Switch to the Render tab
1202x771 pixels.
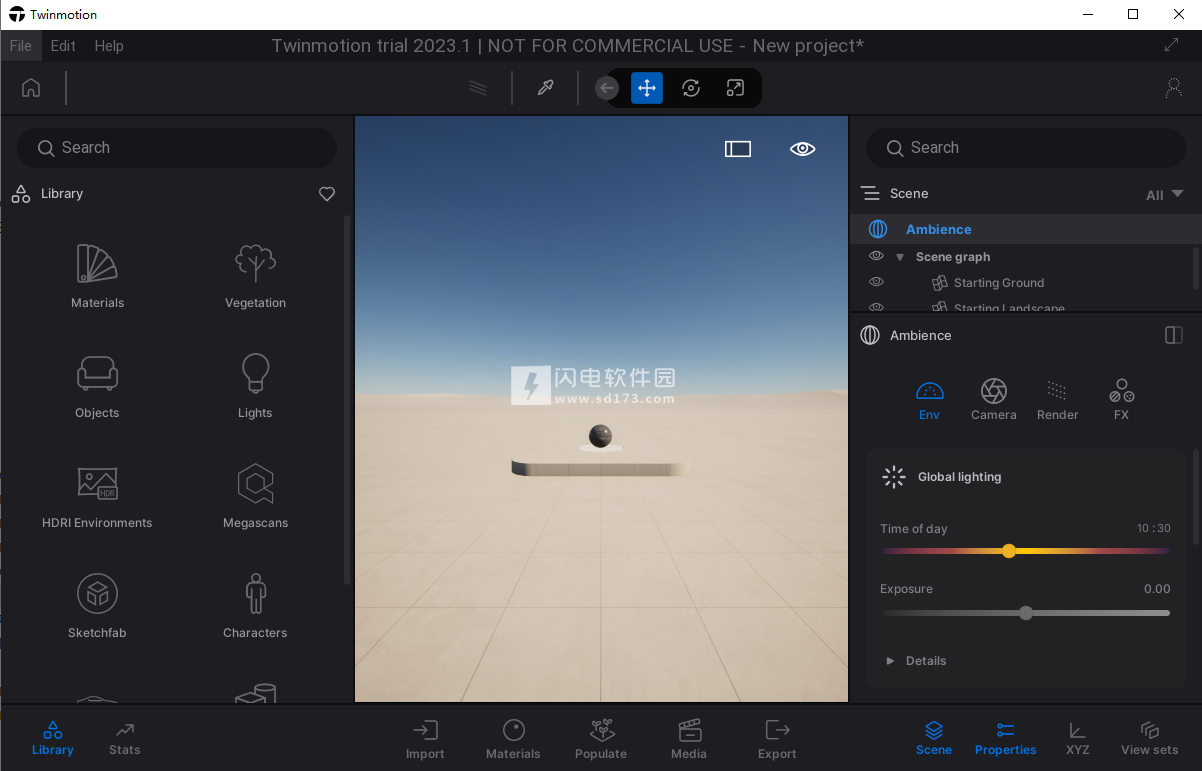tap(1057, 399)
